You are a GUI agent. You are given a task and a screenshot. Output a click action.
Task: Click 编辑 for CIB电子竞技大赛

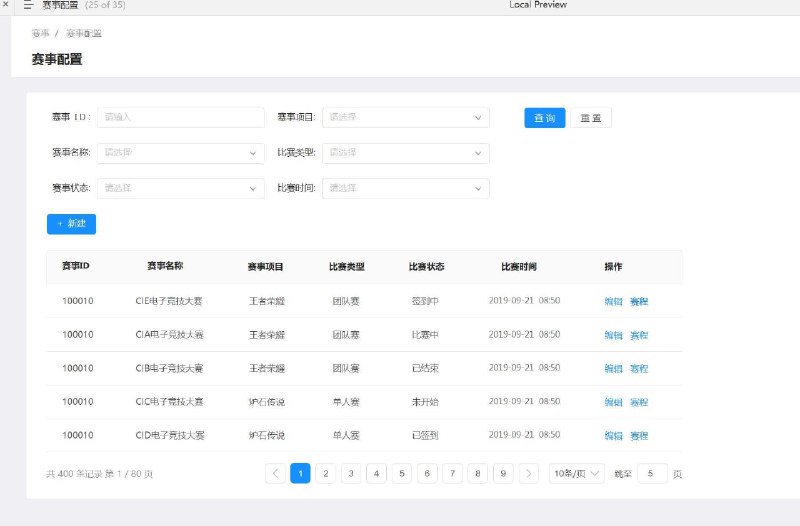click(x=613, y=368)
